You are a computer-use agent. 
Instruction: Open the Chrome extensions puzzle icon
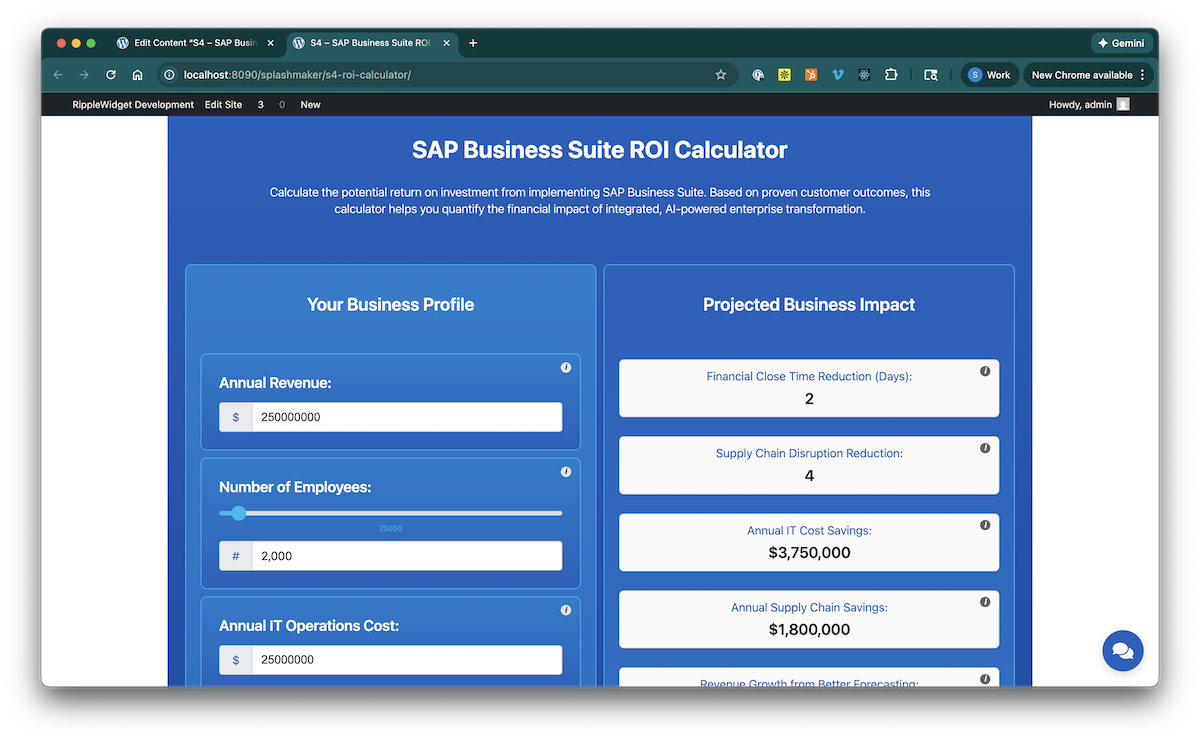[891, 75]
